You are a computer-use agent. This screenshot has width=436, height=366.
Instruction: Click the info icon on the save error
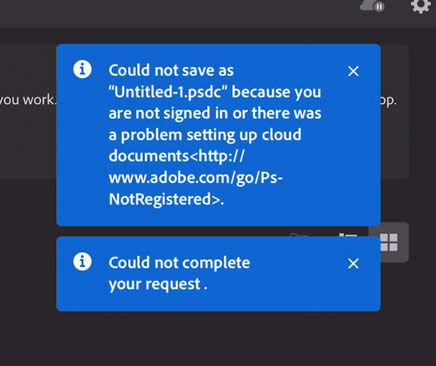coord(82,69)
